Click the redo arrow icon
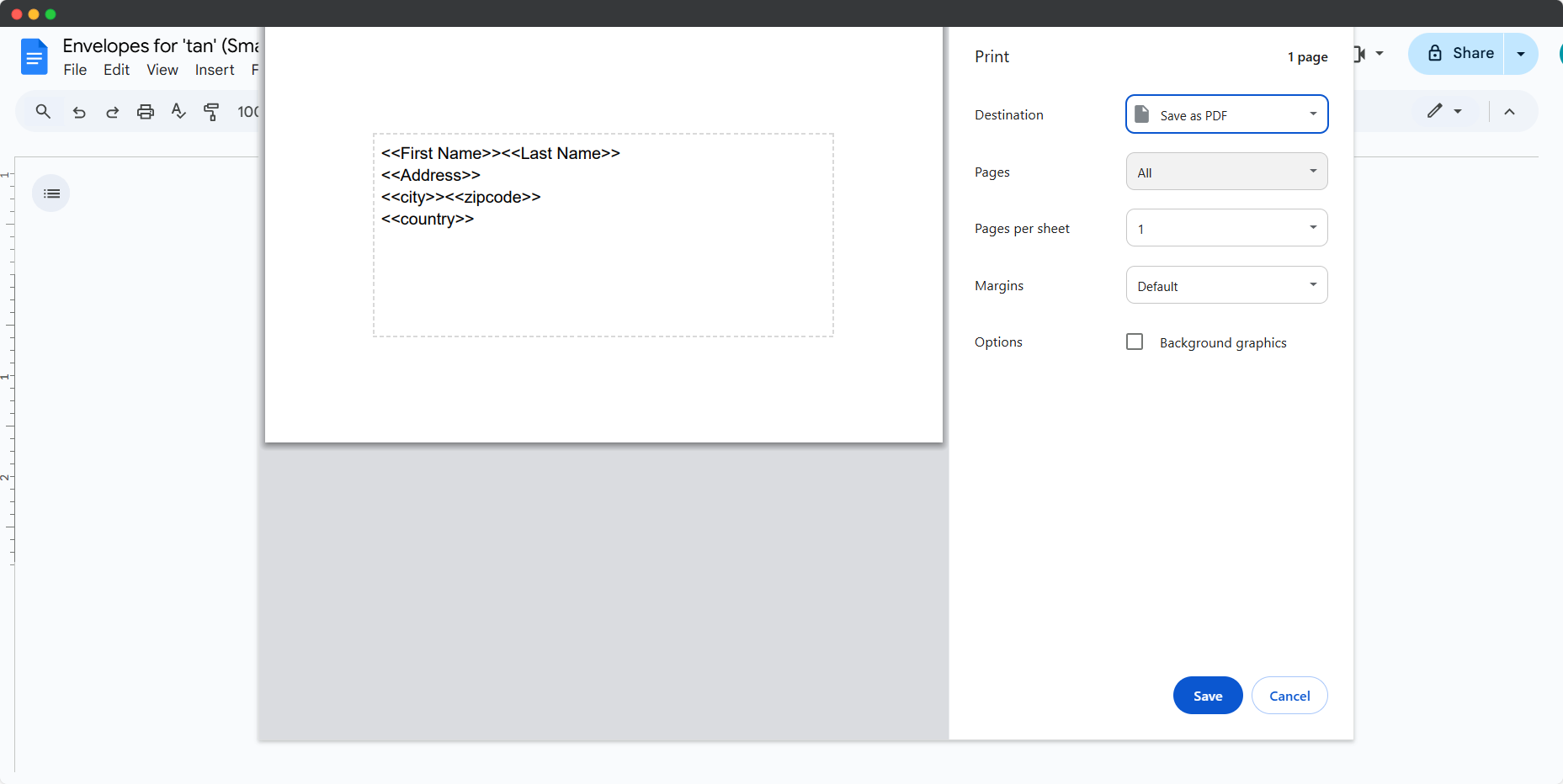The width and height of the screenshot is (1563, 784). tap(112, 112)
